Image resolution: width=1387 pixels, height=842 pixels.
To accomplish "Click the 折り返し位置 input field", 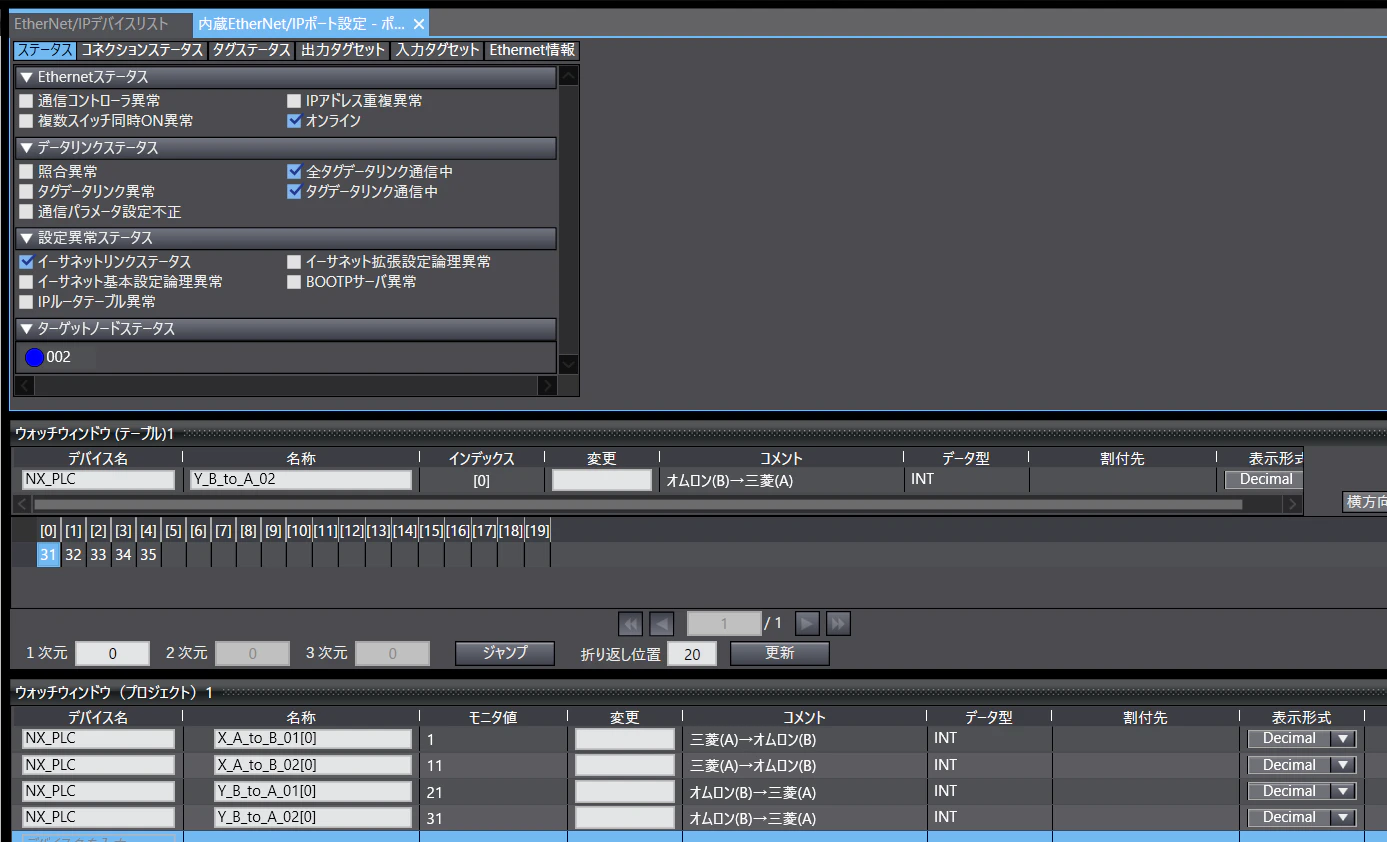I will (692, 654).
